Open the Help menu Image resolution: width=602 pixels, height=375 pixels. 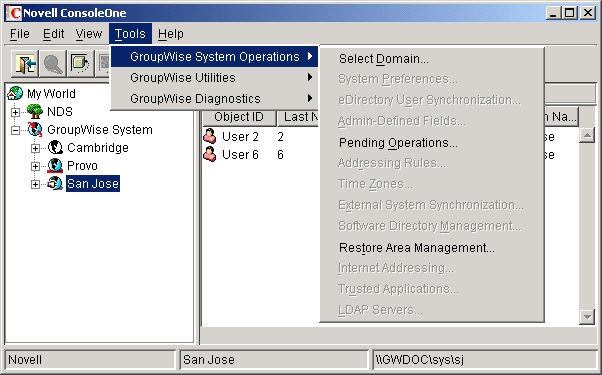pos(171,34)
